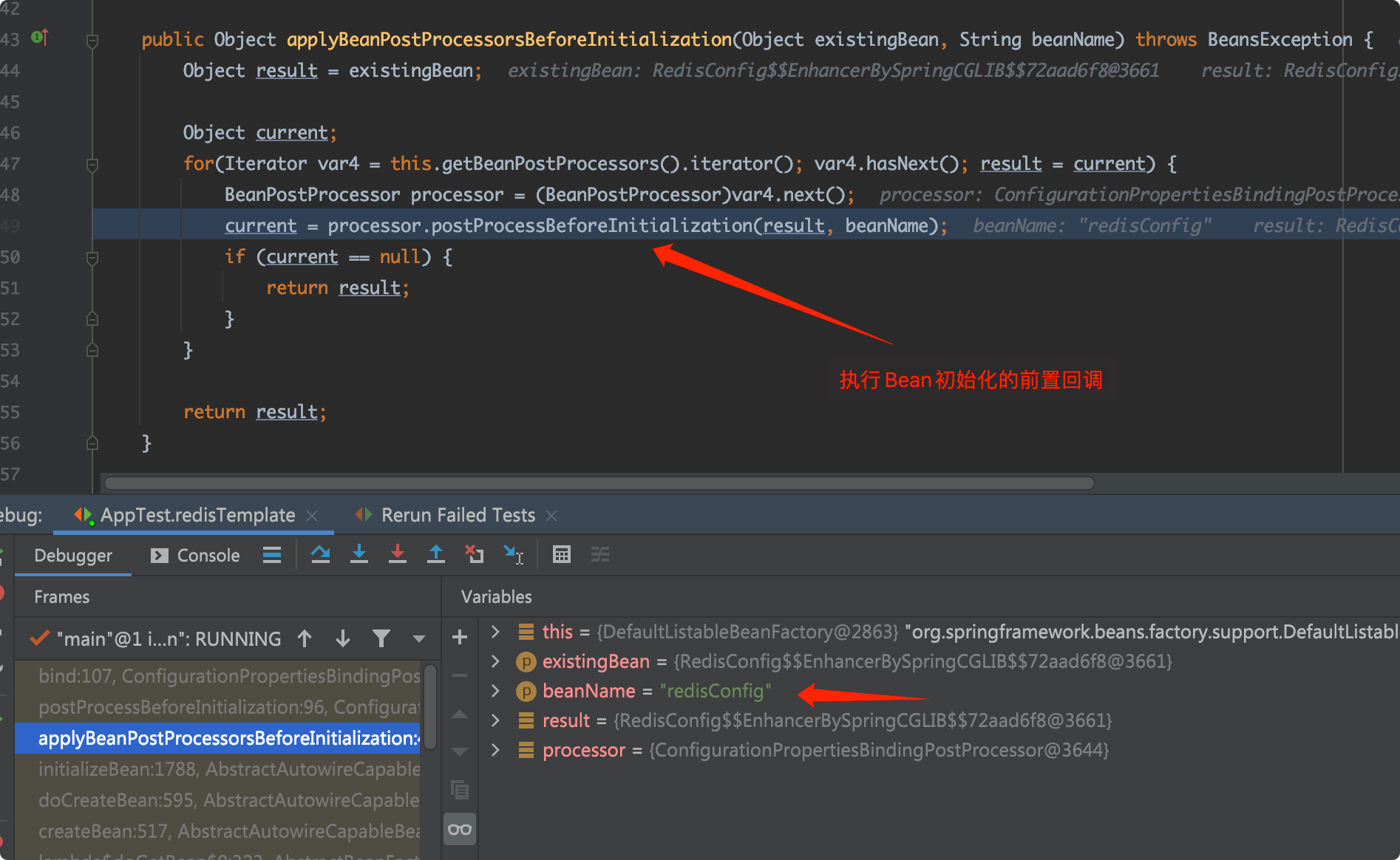Click the Force Step Into icon
The image size is (1400, 860).
point(398,554)
